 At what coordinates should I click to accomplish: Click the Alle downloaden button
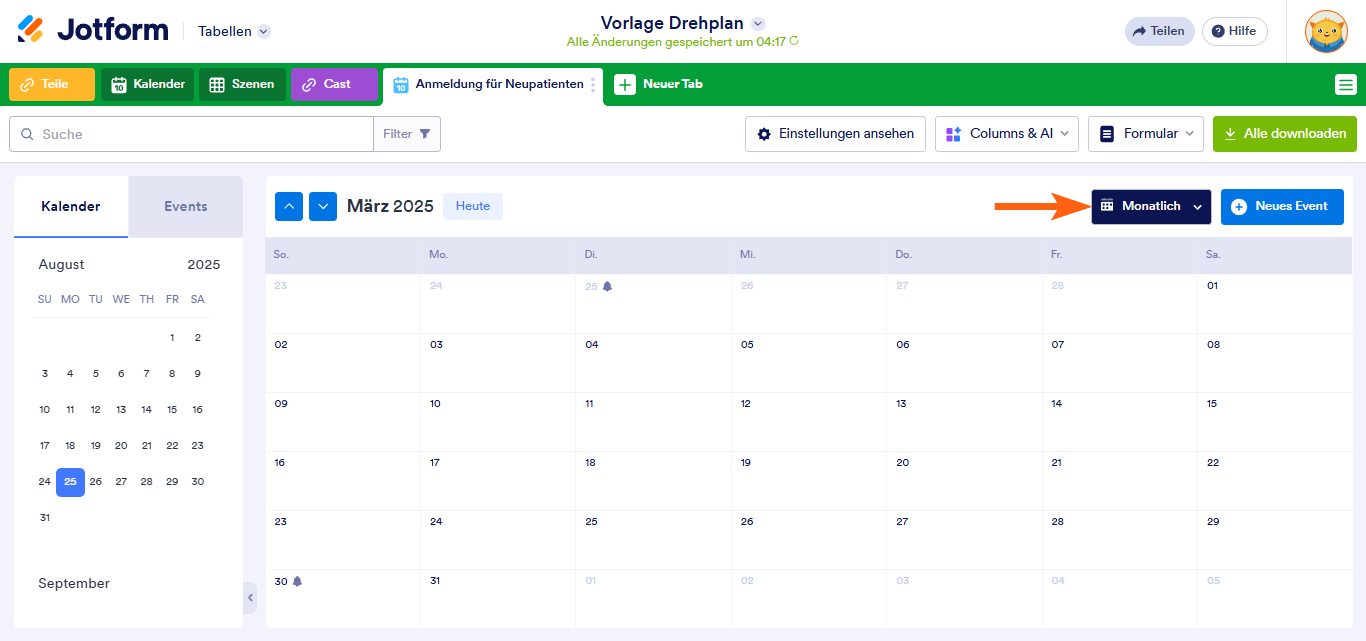point(1285,134)
